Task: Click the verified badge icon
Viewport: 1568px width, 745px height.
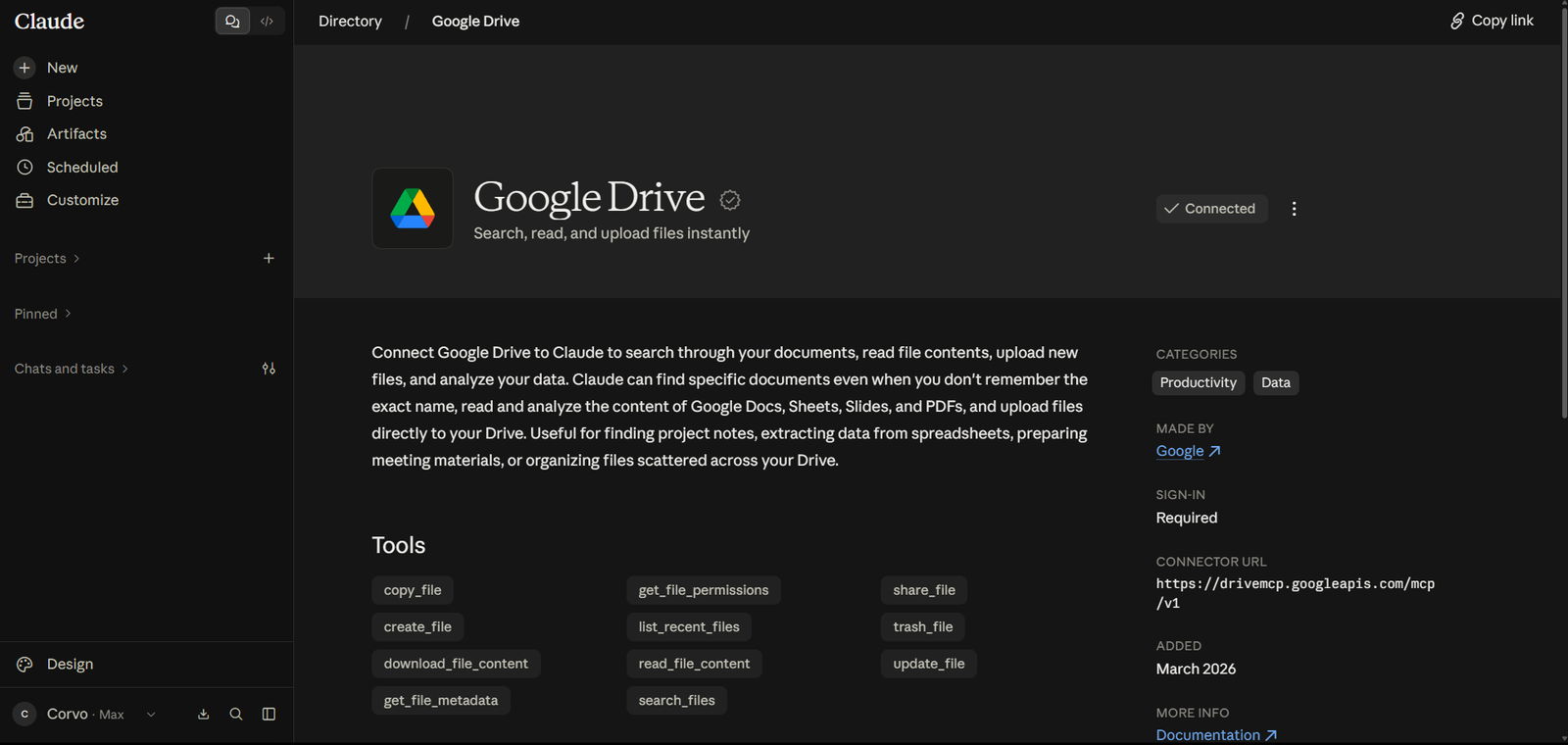Action: [x=730, y=200]
